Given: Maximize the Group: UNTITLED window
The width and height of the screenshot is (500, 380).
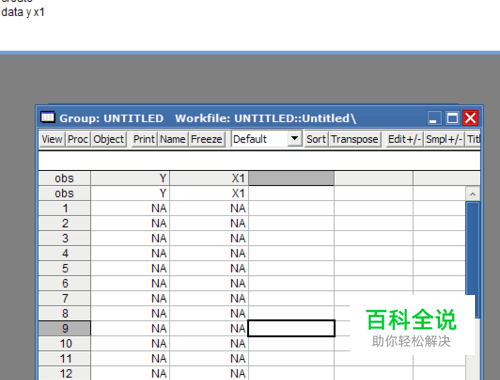Looking at the screenshot, I should tap(452, 118).
